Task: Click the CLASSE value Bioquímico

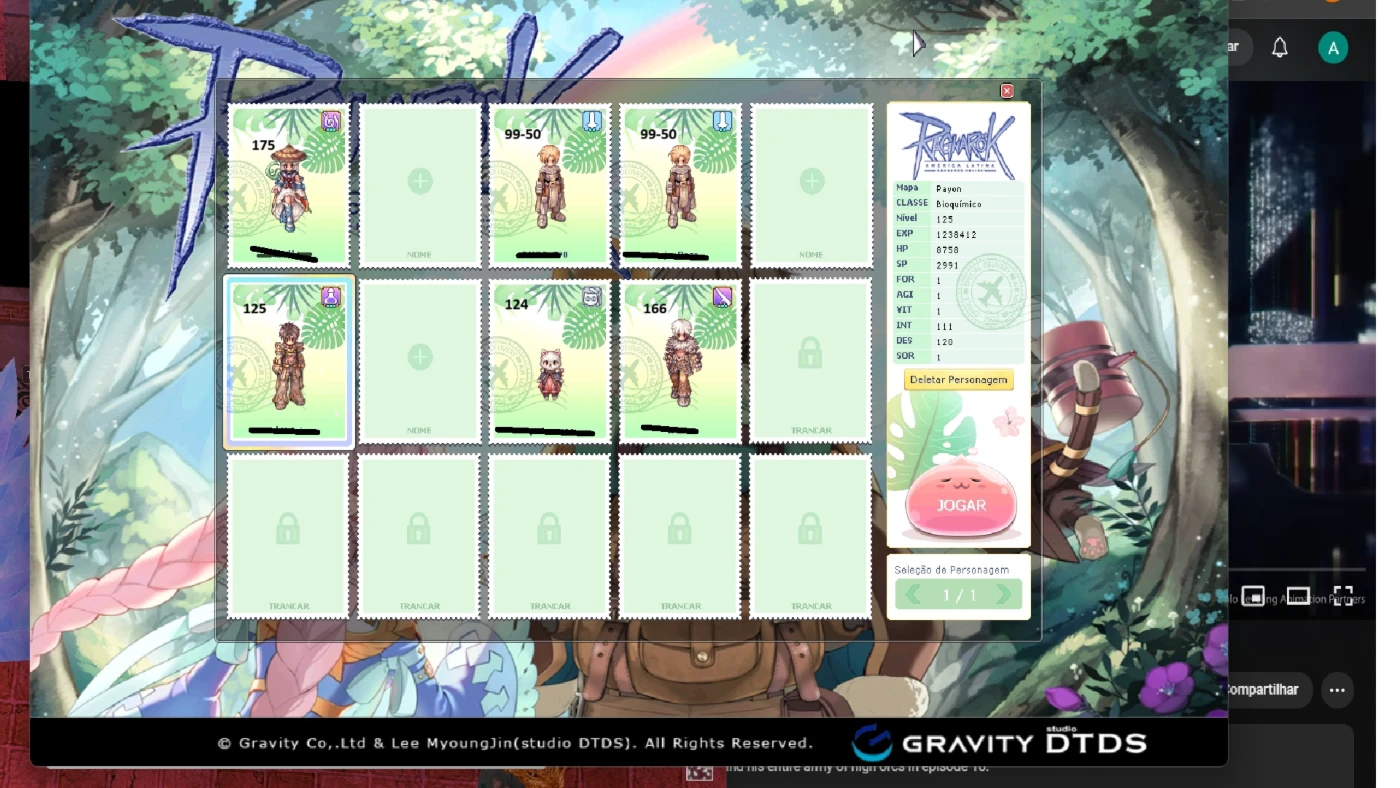Action: coord(959,203)
